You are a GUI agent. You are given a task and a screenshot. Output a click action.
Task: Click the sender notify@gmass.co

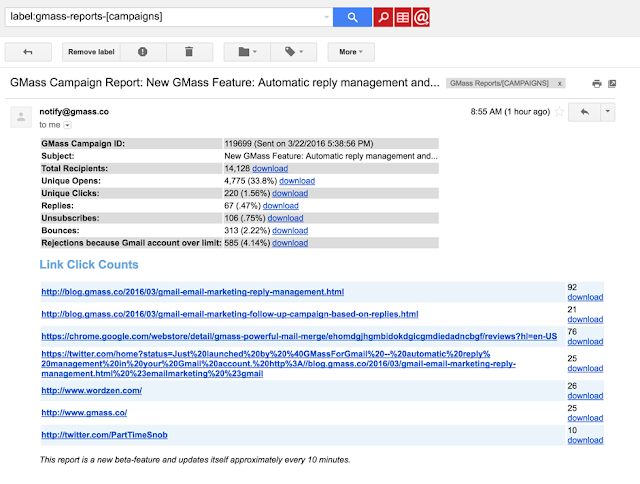74,111
